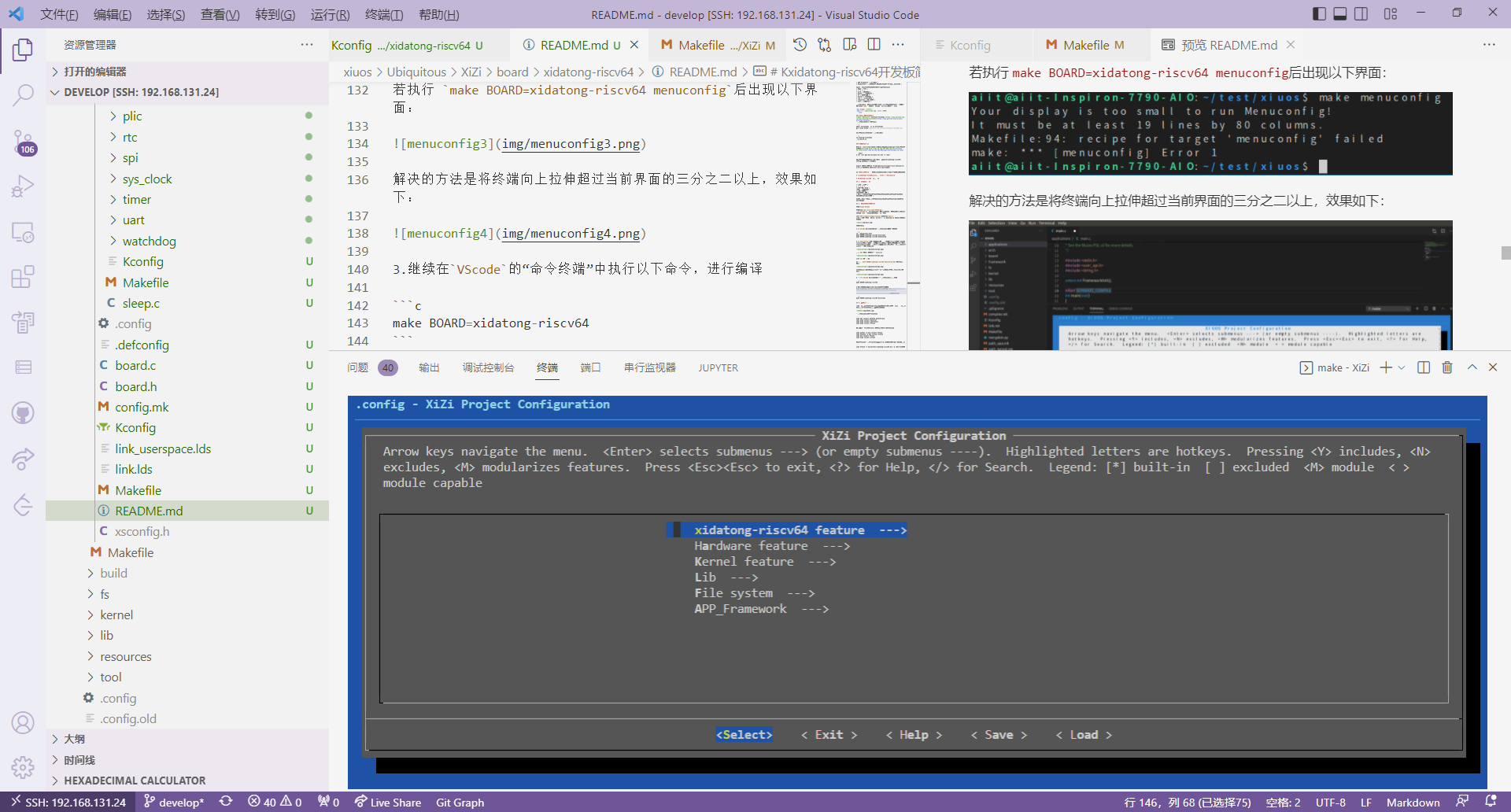Expand the kernel folder in explorer
The height and width of the screenshot is (812, 1511).
click(x=116, y=615)
